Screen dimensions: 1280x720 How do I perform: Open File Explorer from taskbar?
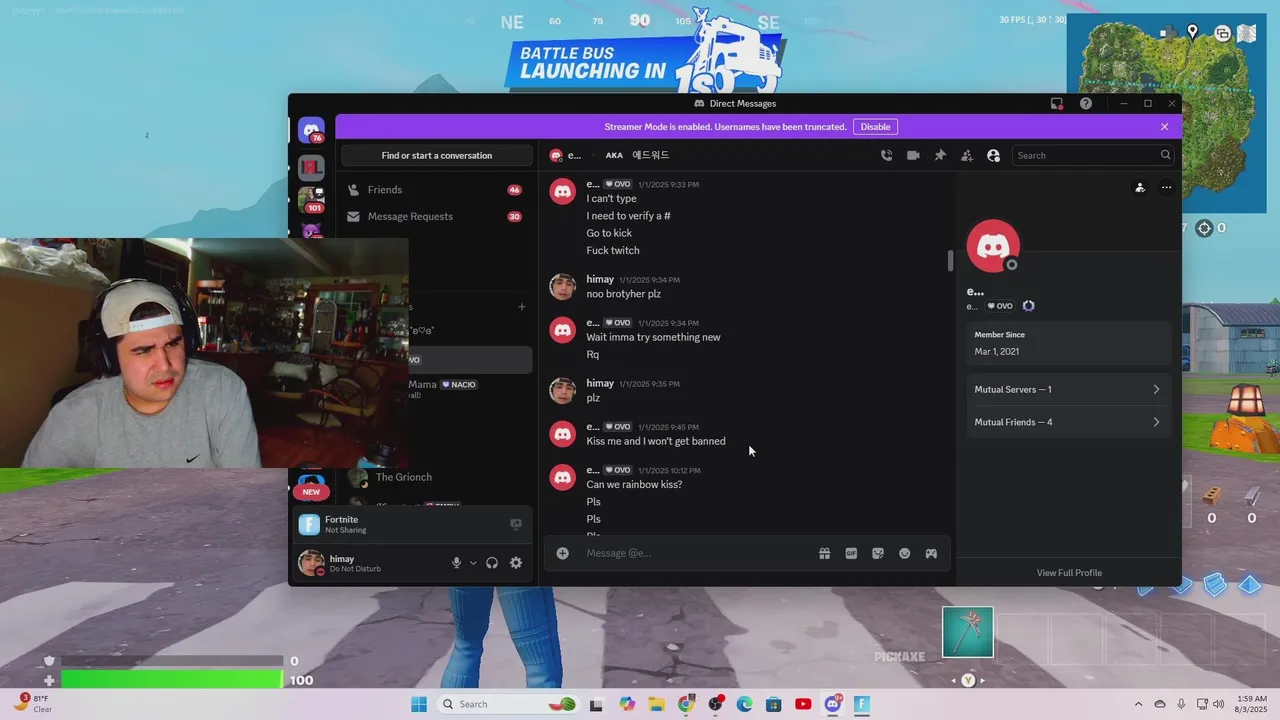tap(656, 704)
